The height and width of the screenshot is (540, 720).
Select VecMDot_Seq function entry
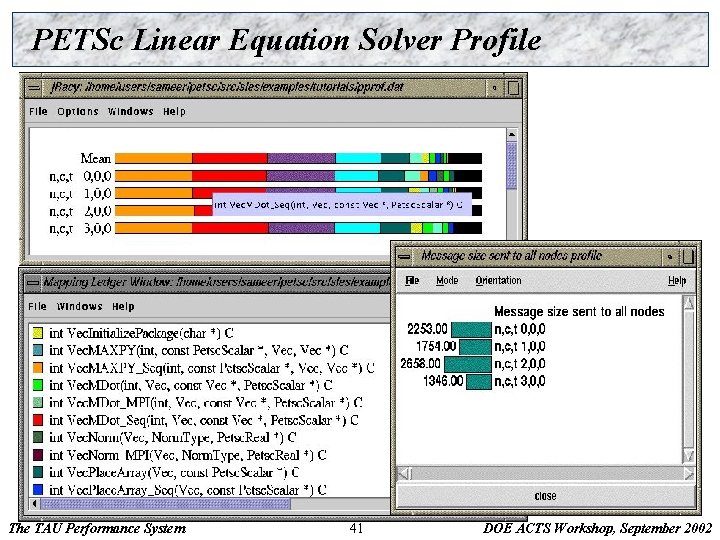(204, 420)
